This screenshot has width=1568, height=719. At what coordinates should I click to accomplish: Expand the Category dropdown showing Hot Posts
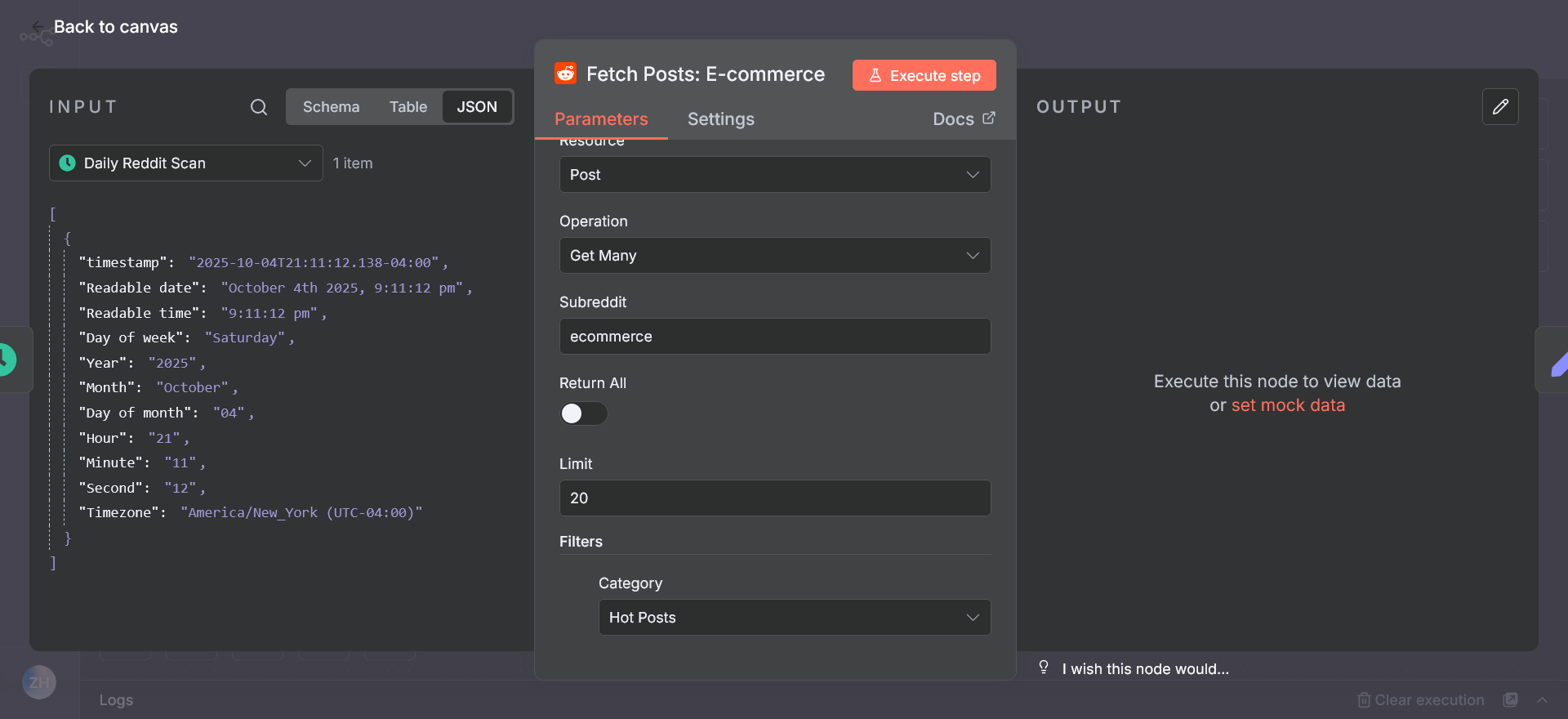pos(794,618)
